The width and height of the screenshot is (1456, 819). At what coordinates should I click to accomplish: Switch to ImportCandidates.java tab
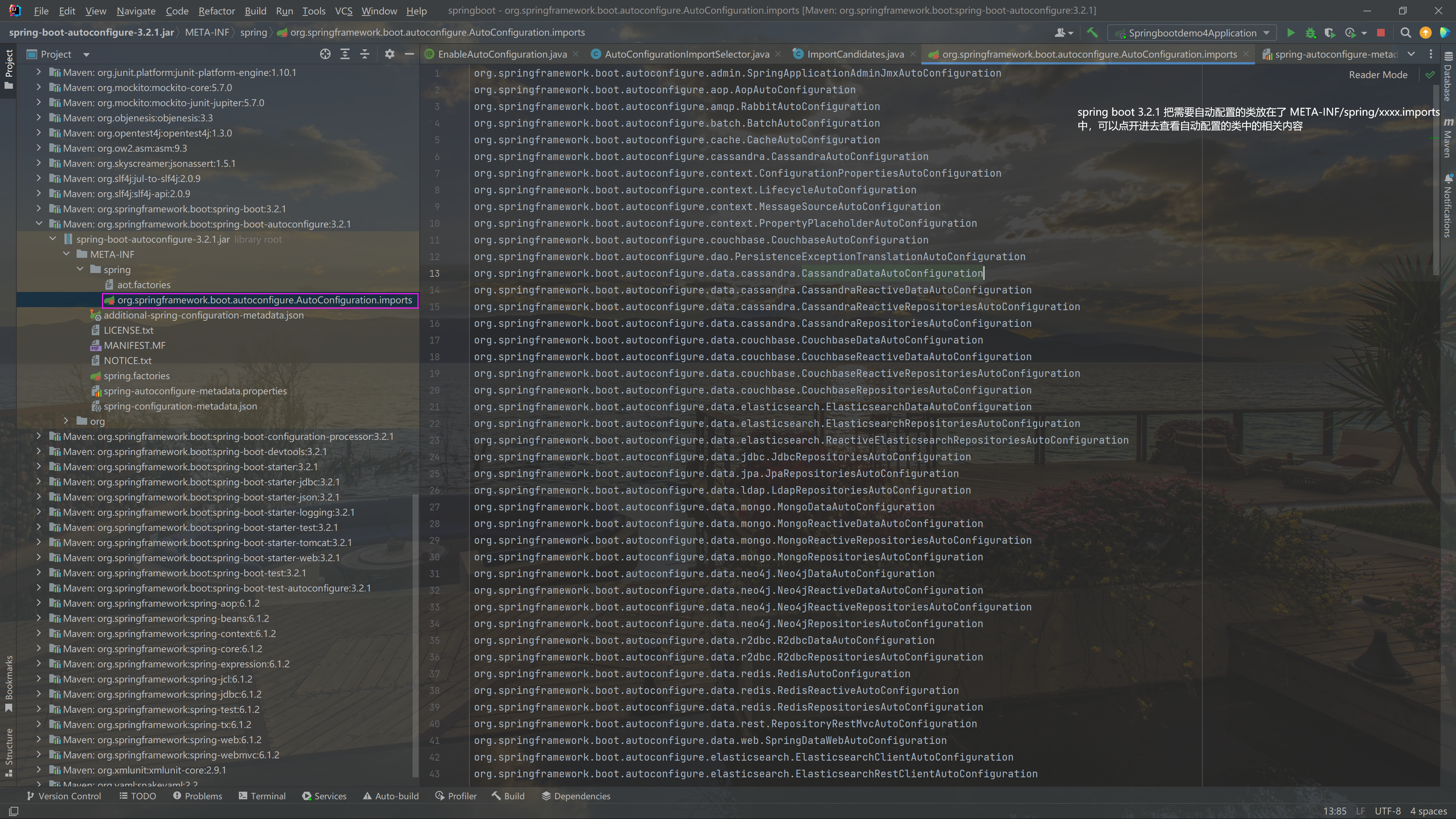click(x=855, y=54)
